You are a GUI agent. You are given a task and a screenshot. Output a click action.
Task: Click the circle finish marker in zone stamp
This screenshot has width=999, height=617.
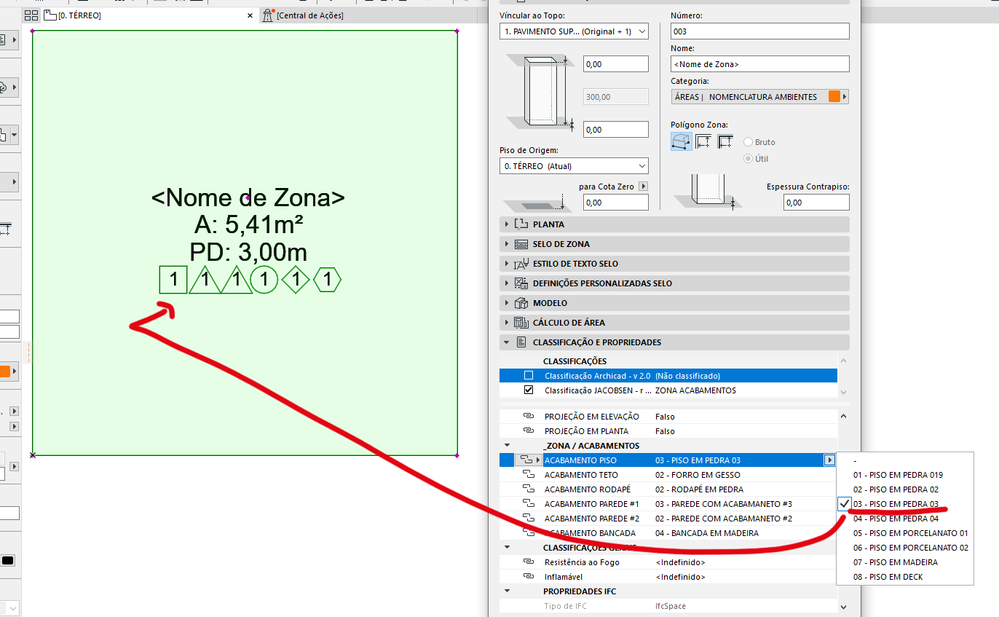click(264, 280)
